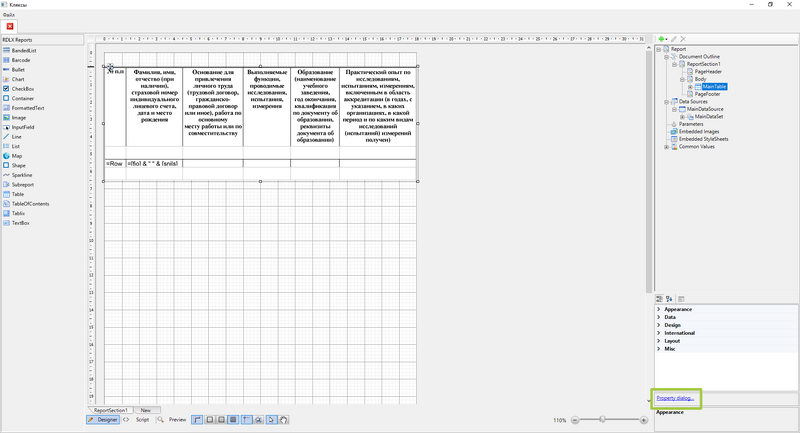Click the green add item icon

coord(661,38)
